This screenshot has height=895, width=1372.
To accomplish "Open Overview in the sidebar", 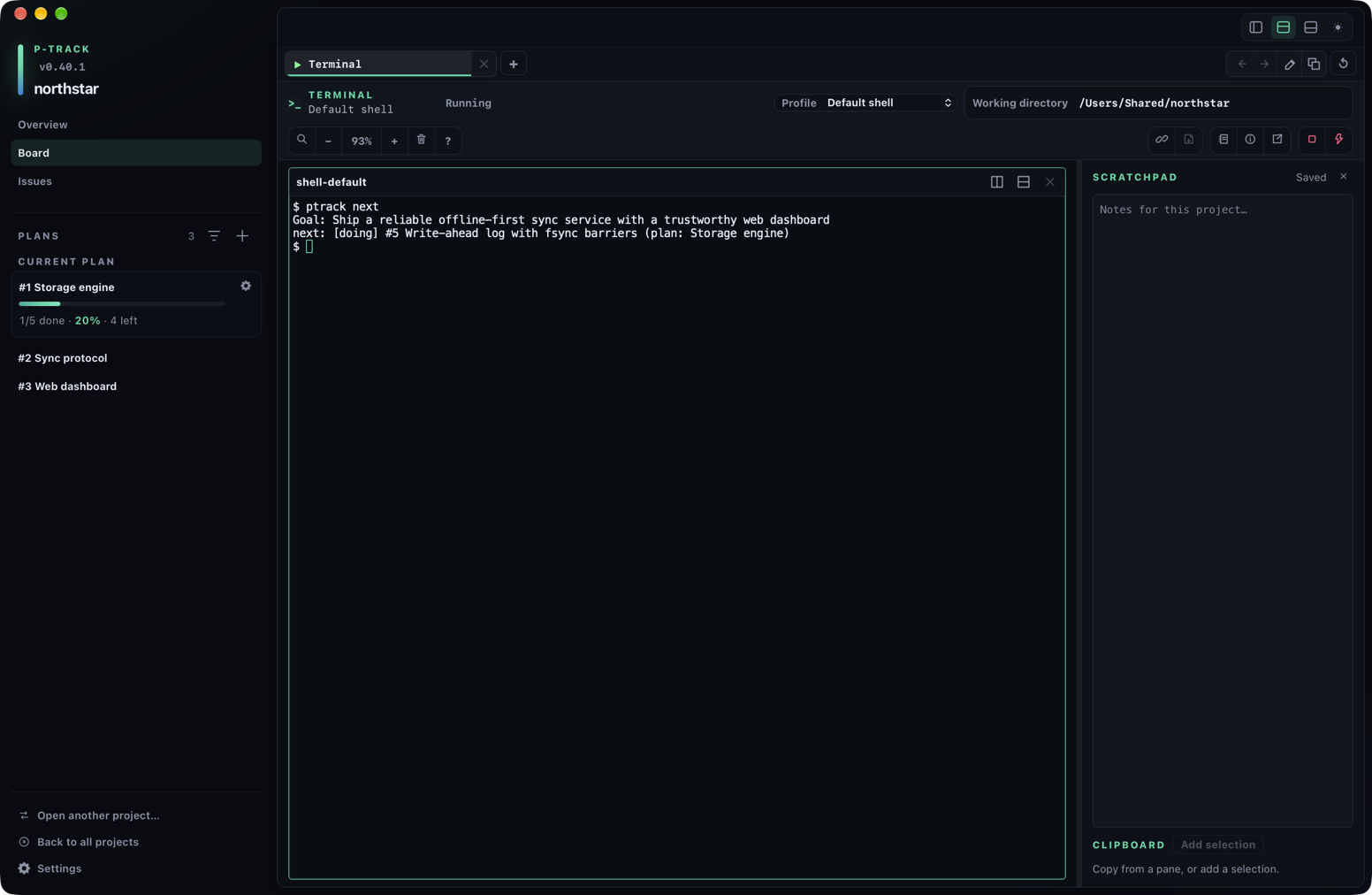I will pos(136,125).
